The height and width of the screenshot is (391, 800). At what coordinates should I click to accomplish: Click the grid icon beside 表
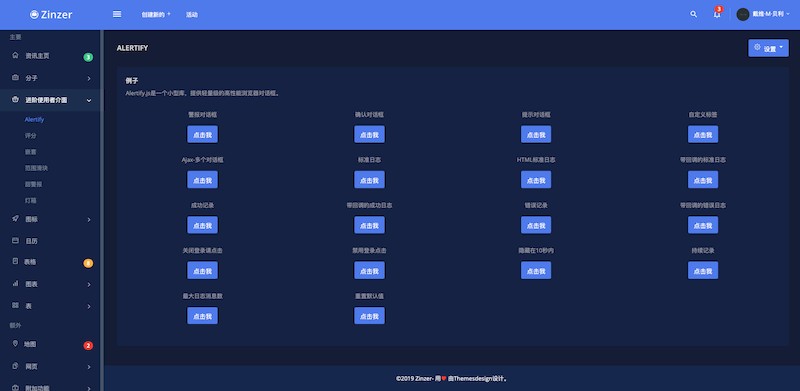[15, 305]
